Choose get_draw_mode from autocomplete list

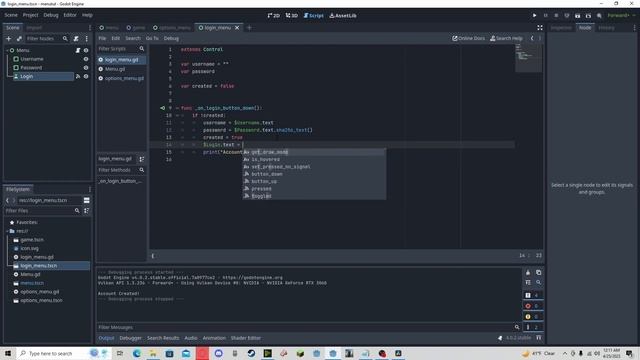[x=314, y=152]
